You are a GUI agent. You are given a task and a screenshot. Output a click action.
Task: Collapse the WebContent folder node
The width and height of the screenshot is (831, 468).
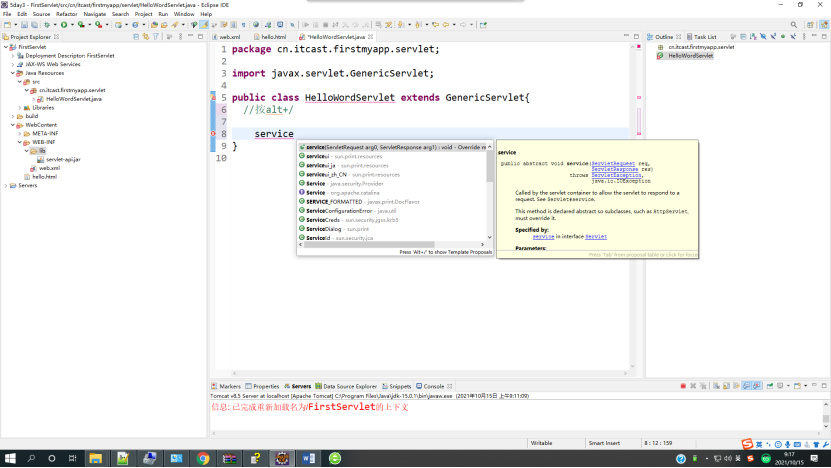click(x=13, y=125)
